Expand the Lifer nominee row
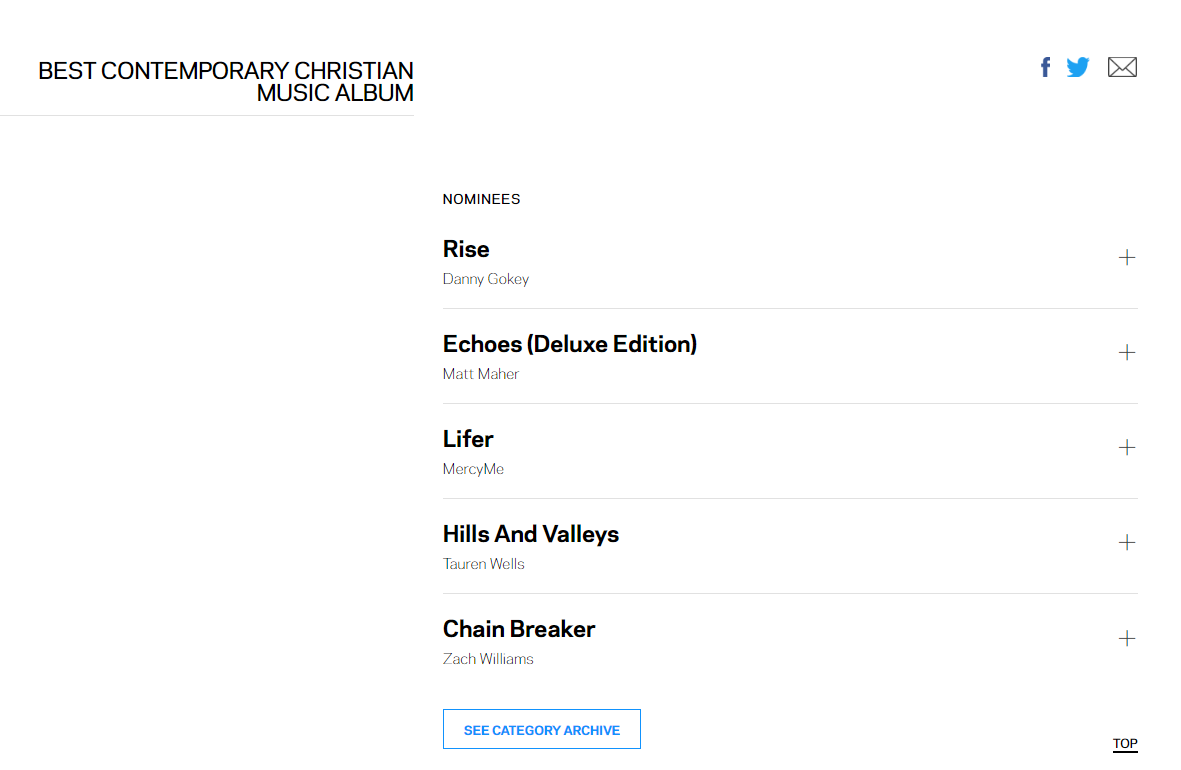 pos(1127,448)
